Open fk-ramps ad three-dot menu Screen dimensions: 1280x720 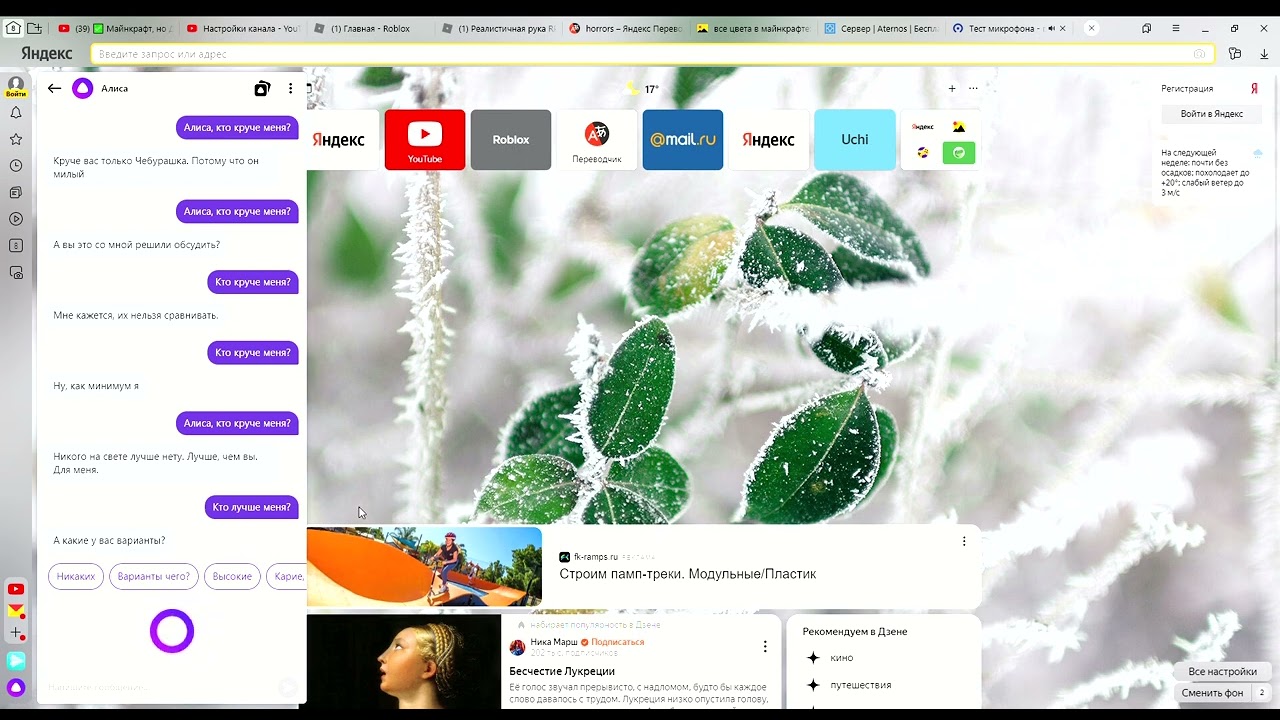(x=964, y=541)
